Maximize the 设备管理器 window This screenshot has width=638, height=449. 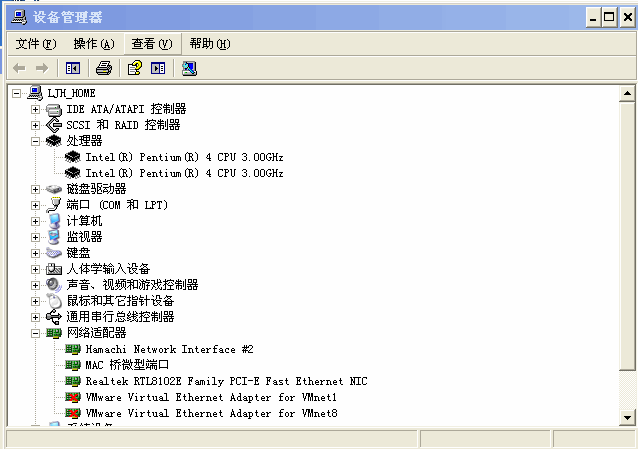pos(609,18)
